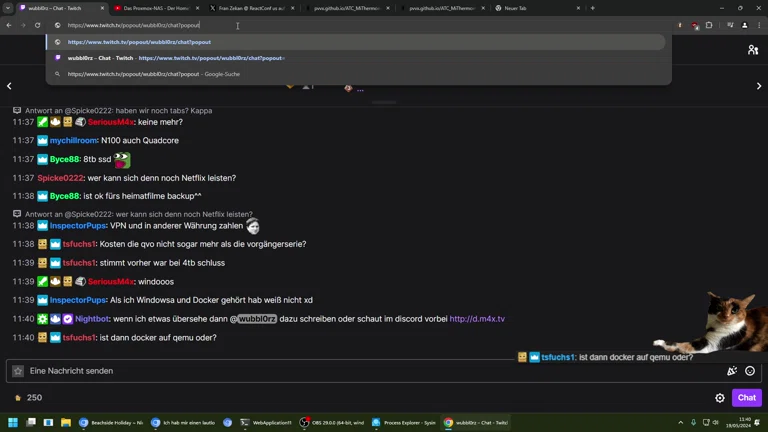
Task: Click the Nightbot username
Action: click(x=92, y=319)
